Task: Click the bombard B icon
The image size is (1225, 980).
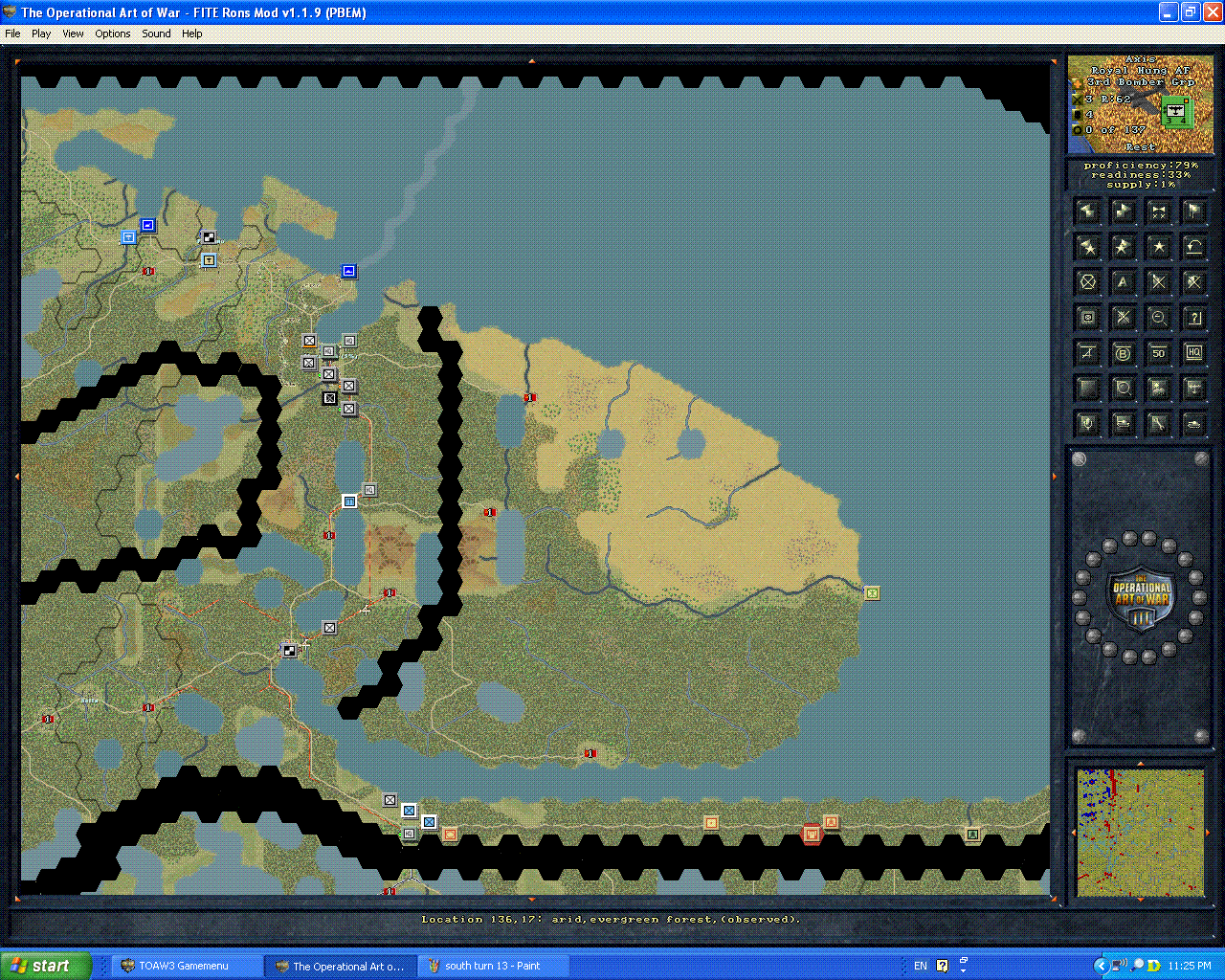Action: 1123,352
